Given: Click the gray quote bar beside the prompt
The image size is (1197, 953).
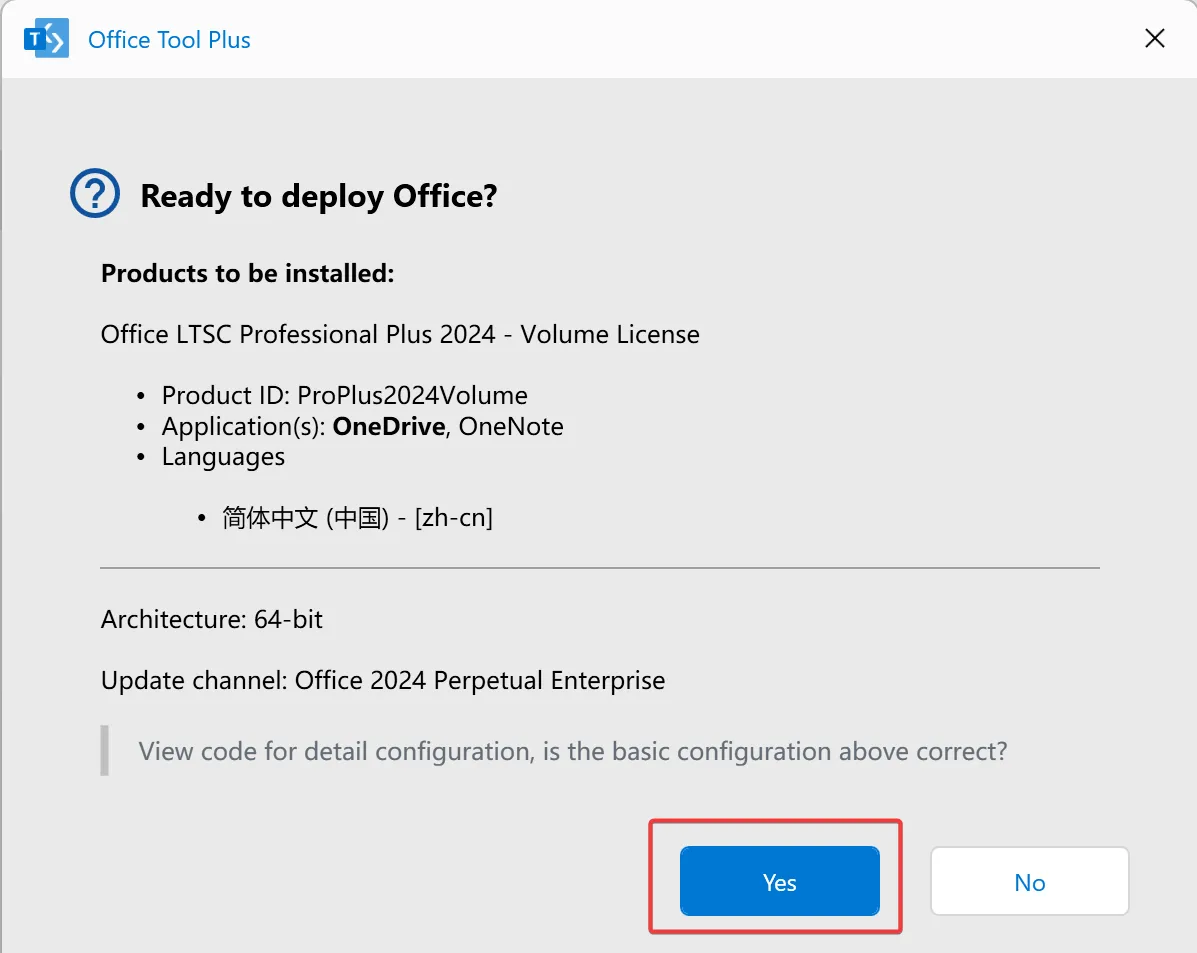Looking at the screenshot, I should pyautogui.click(x=103, y=751).
